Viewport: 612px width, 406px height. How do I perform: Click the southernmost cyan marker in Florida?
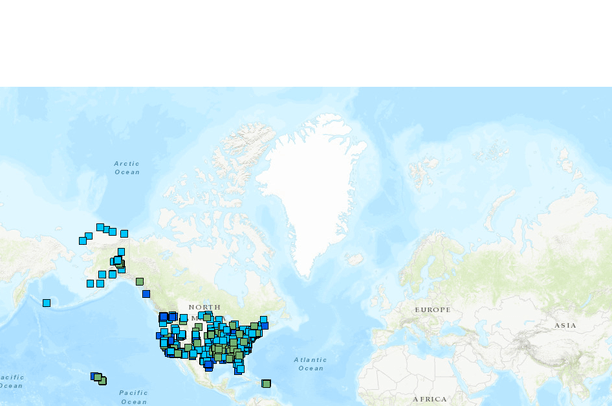240,369
